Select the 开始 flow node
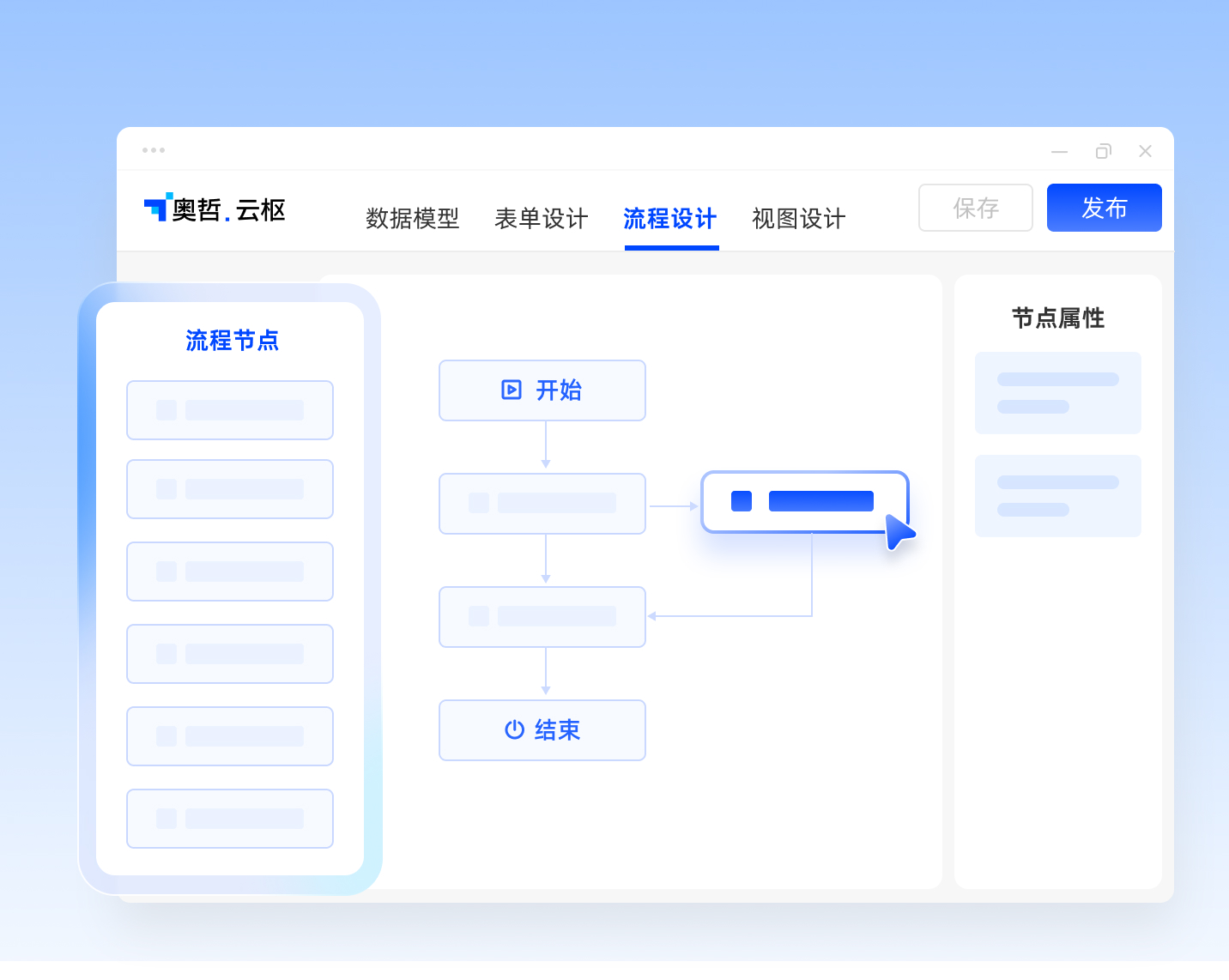This screenshot has width=1229, height=980. (x=542, y=390)
